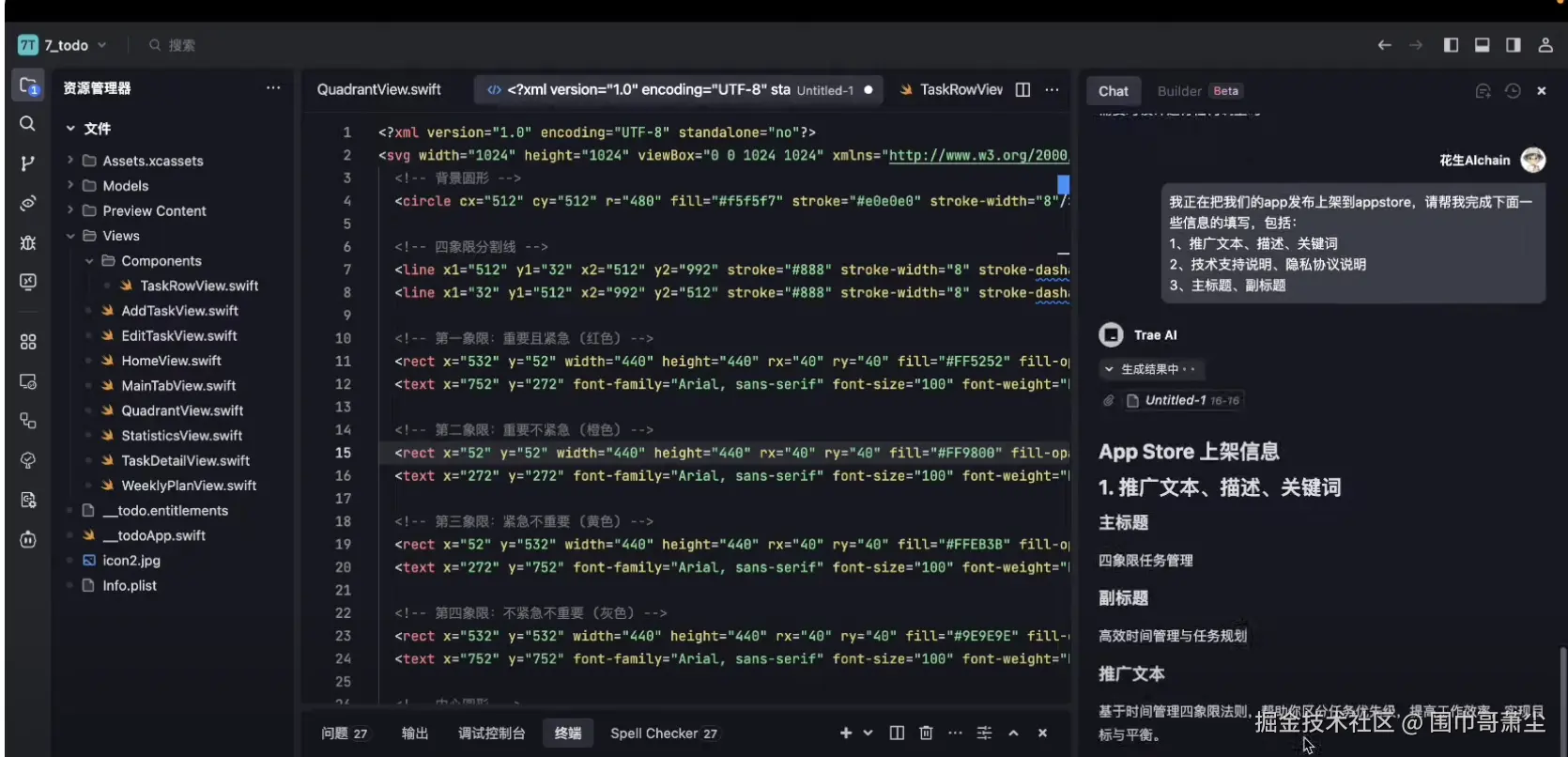Open the 调试控制台 debug console tab
1568x757 pixels.
pyautogui.click(x=492, y=733)
